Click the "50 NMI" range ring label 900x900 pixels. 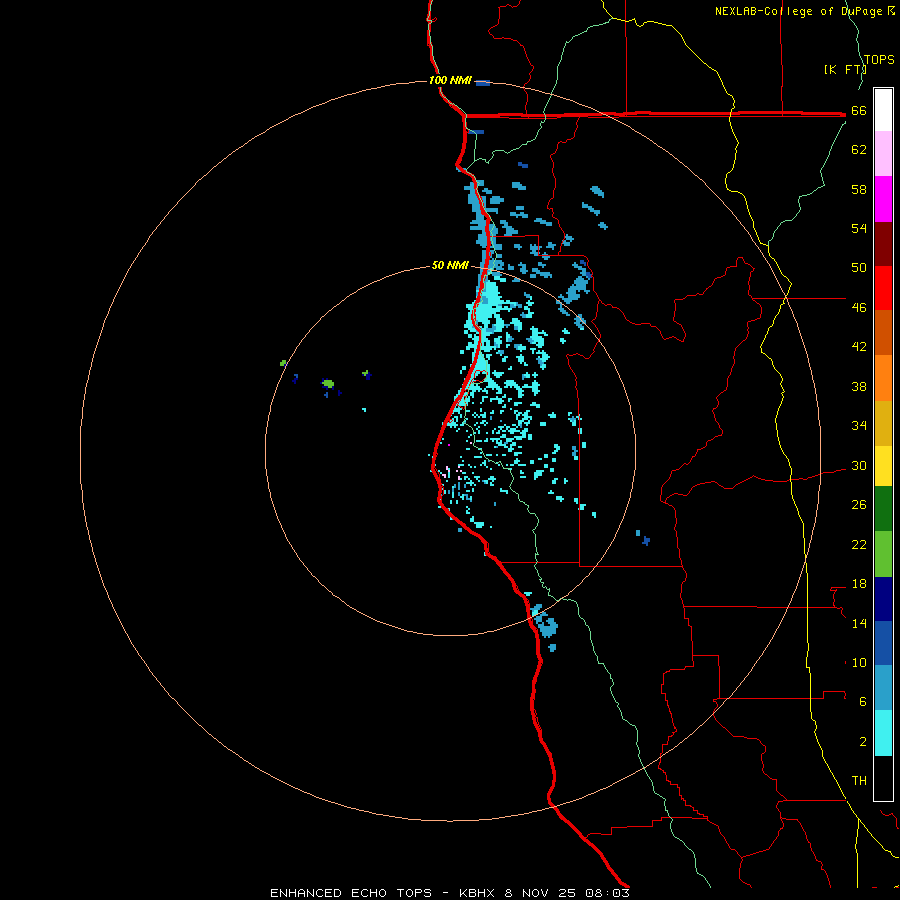coord(450,265)
